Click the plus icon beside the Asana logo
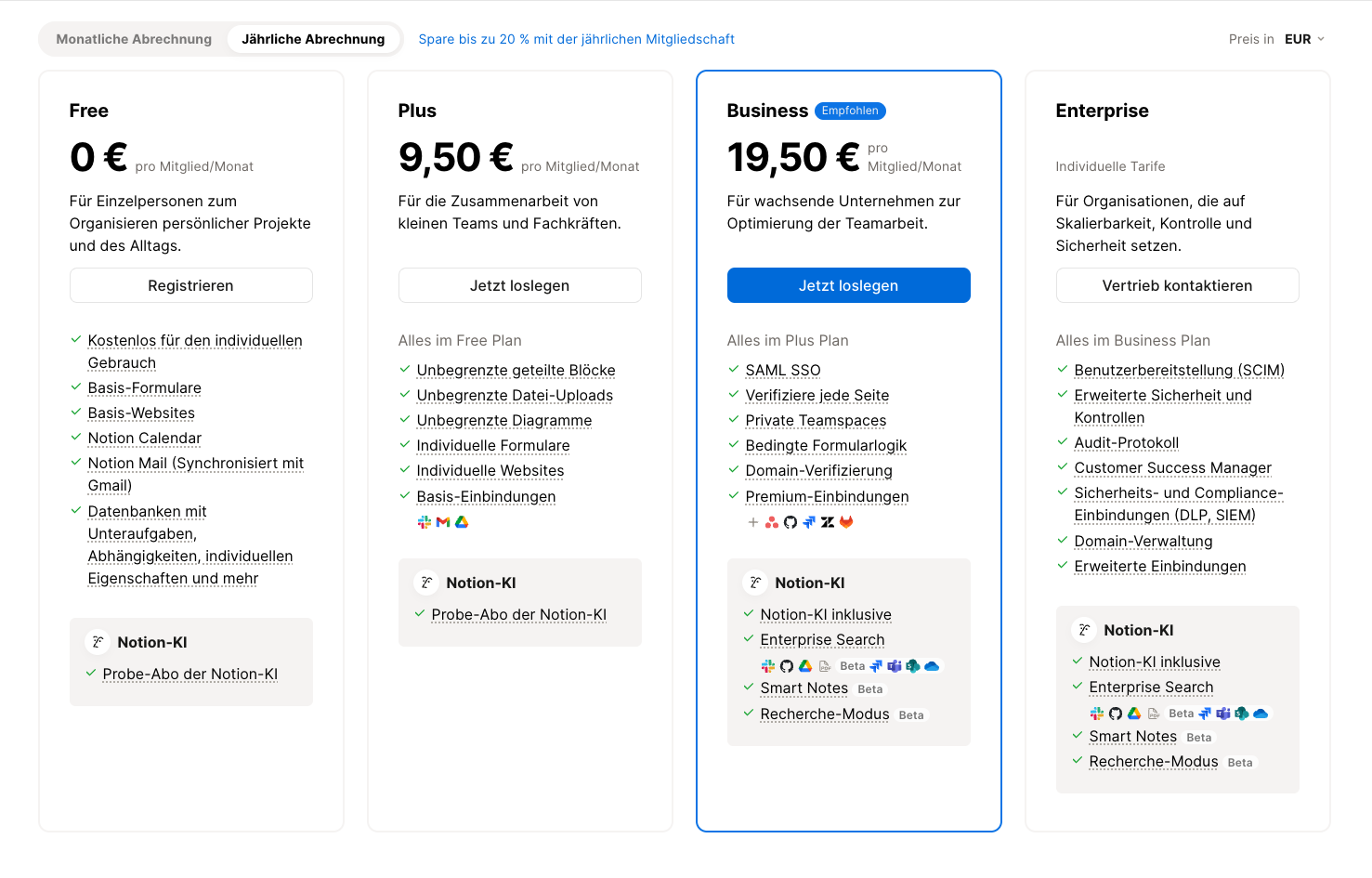 pyautogui.click(x=753, y=522)
